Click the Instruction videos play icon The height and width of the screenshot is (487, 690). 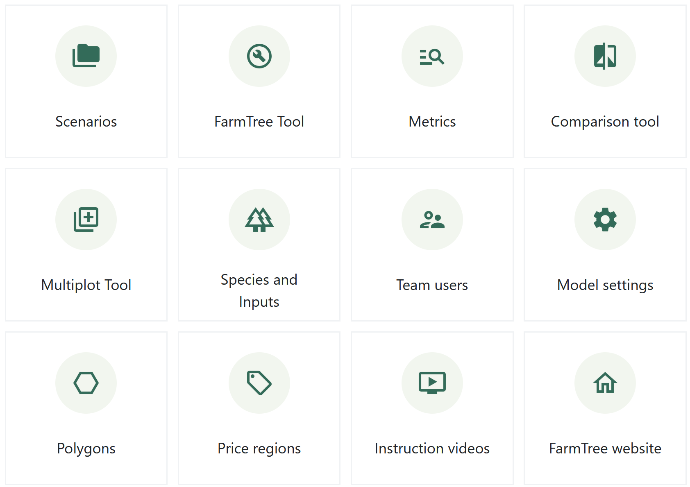(x=432, y=382)
